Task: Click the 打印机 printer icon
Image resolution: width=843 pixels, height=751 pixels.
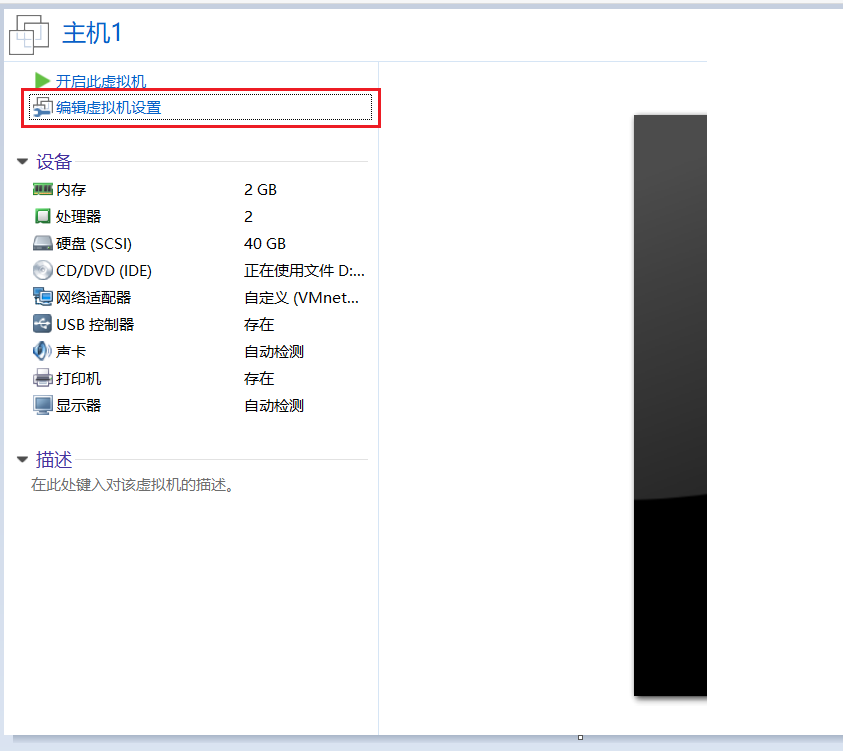Action: tap(43, 378)
